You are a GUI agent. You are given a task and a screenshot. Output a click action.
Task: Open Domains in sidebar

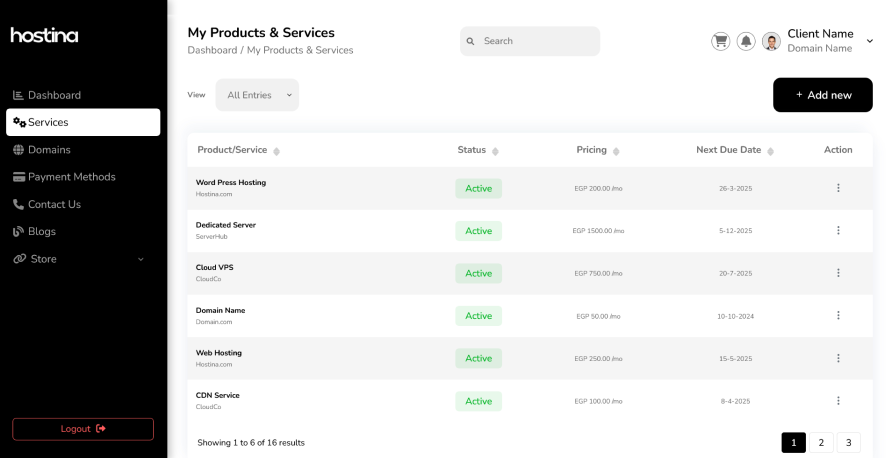49,150
